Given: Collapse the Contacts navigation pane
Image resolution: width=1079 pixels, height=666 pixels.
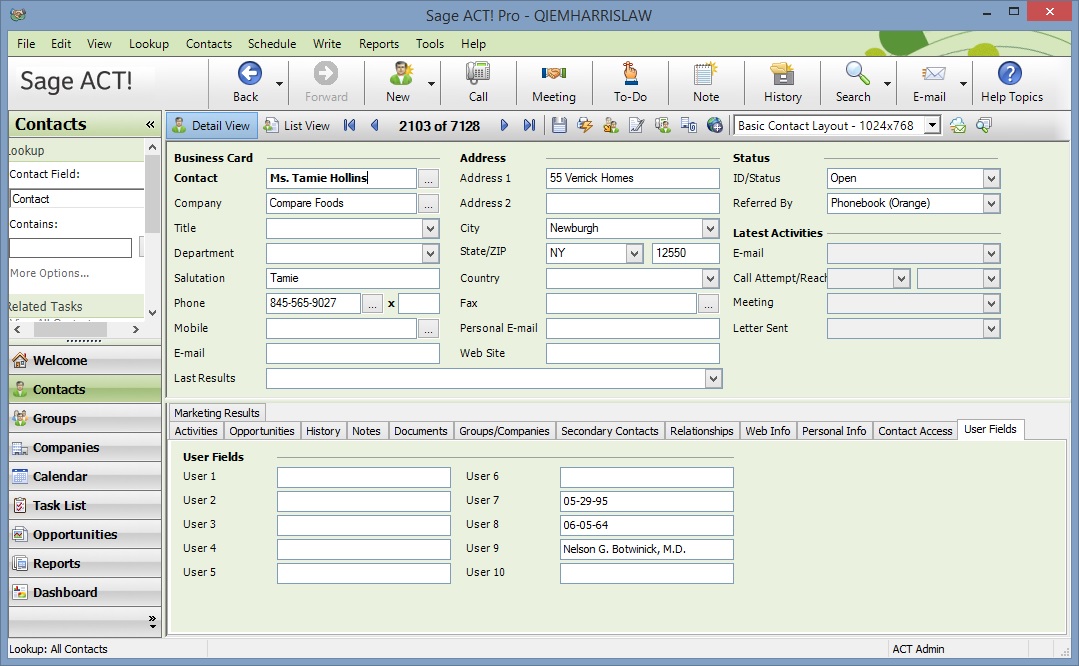Looking at the screenshot, I should point(150,125).
